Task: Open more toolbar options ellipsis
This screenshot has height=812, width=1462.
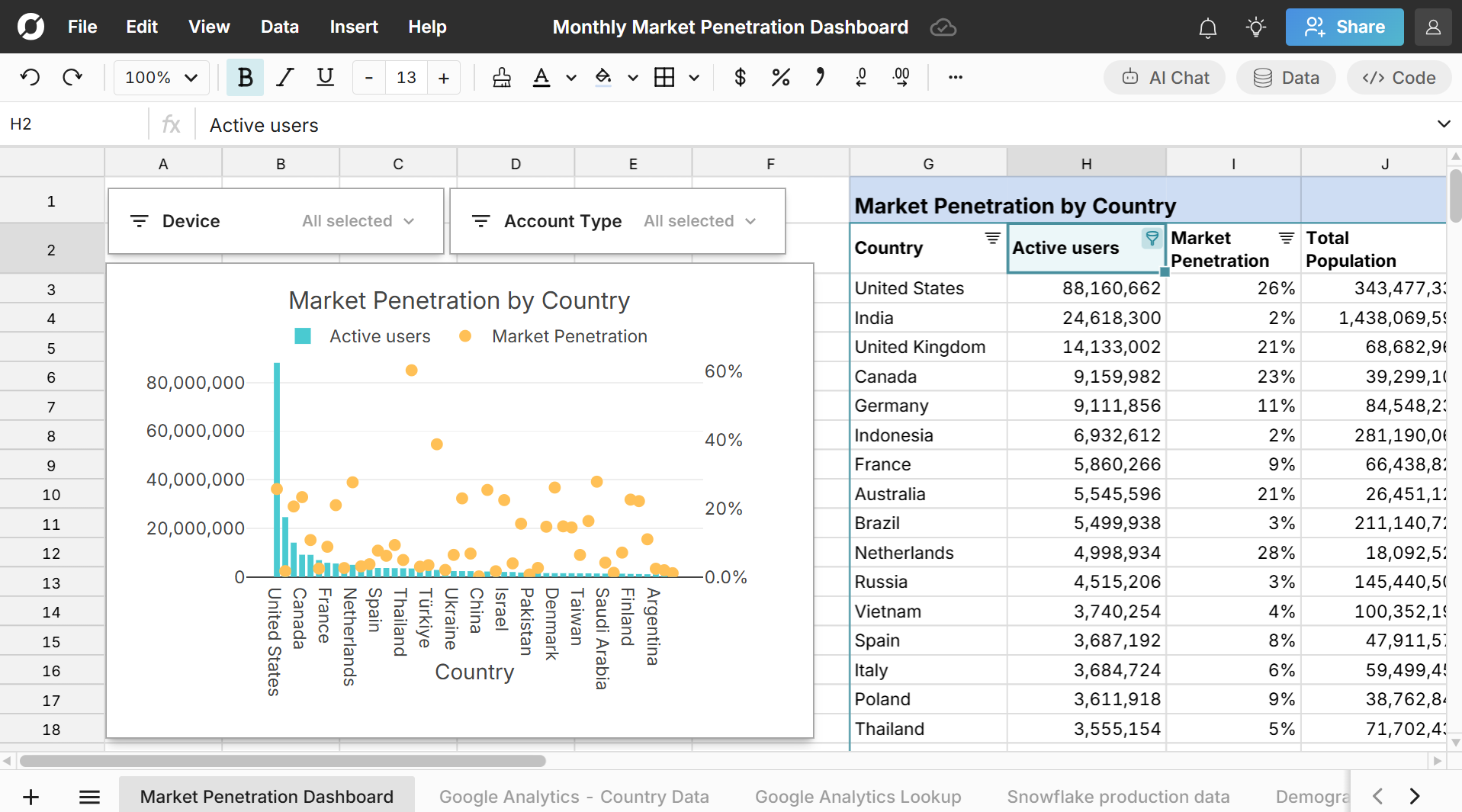Action: point(955,77)
